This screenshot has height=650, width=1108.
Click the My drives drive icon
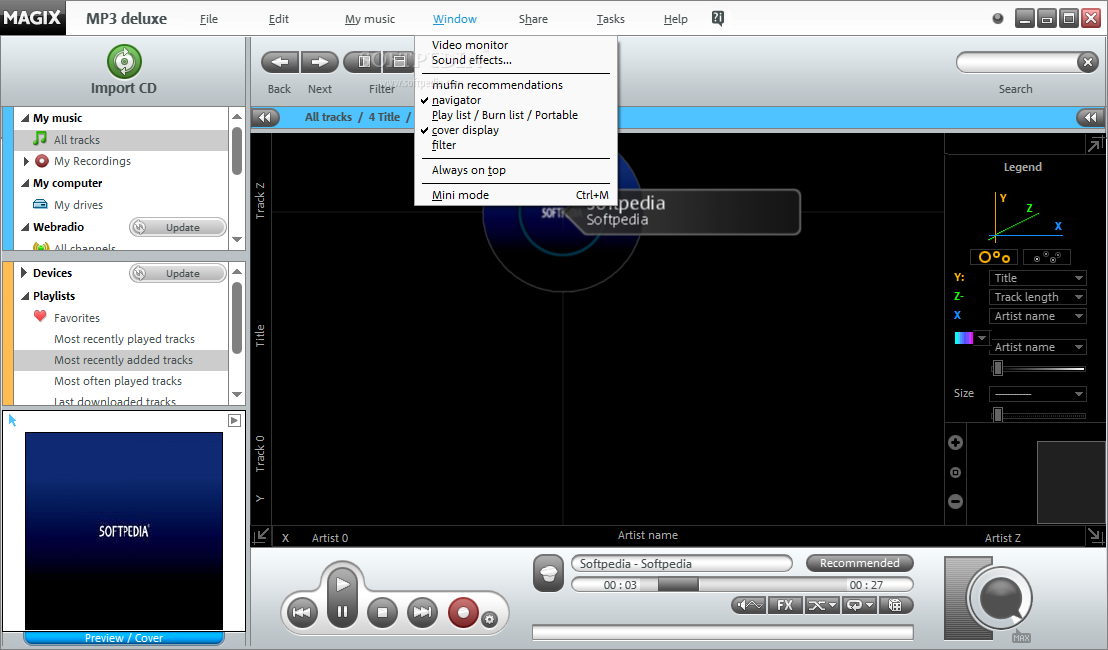coord(40,204)
